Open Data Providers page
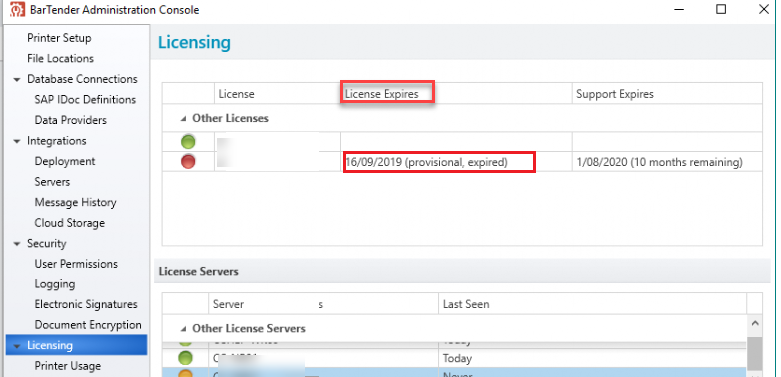The width and height of the screenshot is (781, 377). point(70,120)
